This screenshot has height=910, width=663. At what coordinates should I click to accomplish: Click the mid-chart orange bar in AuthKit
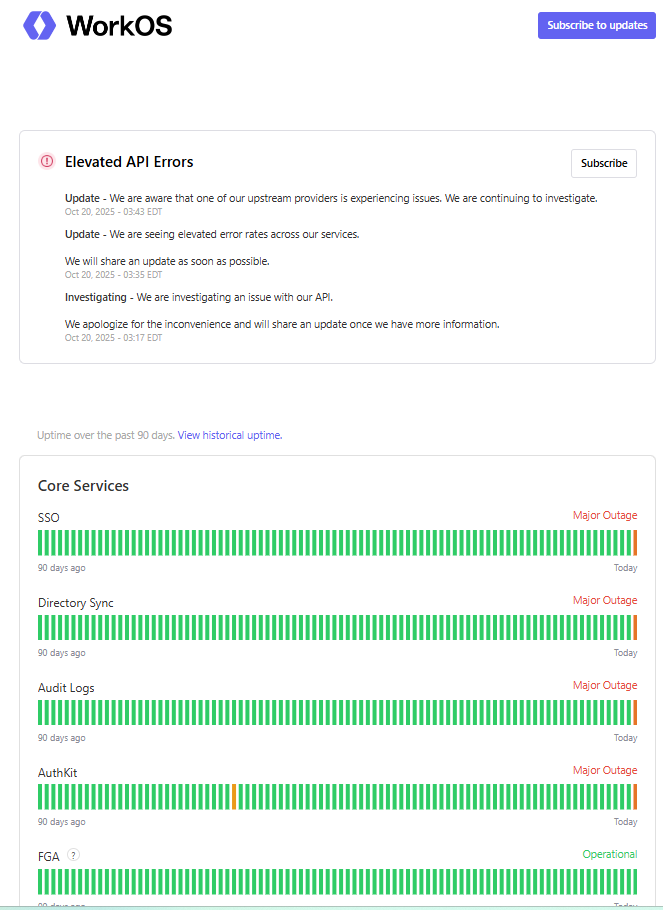[234, 797]
